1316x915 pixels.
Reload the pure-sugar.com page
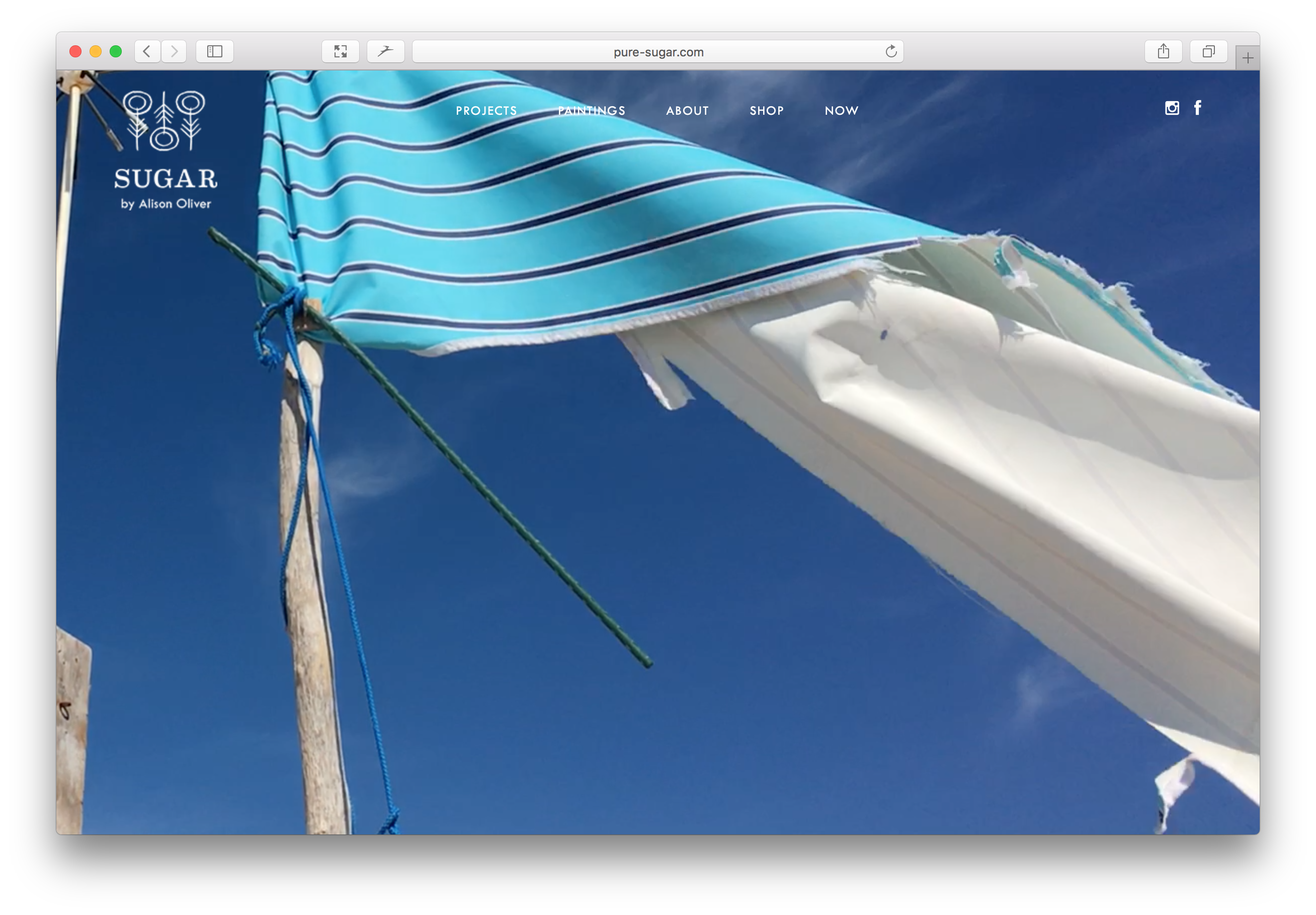[891, 52]
